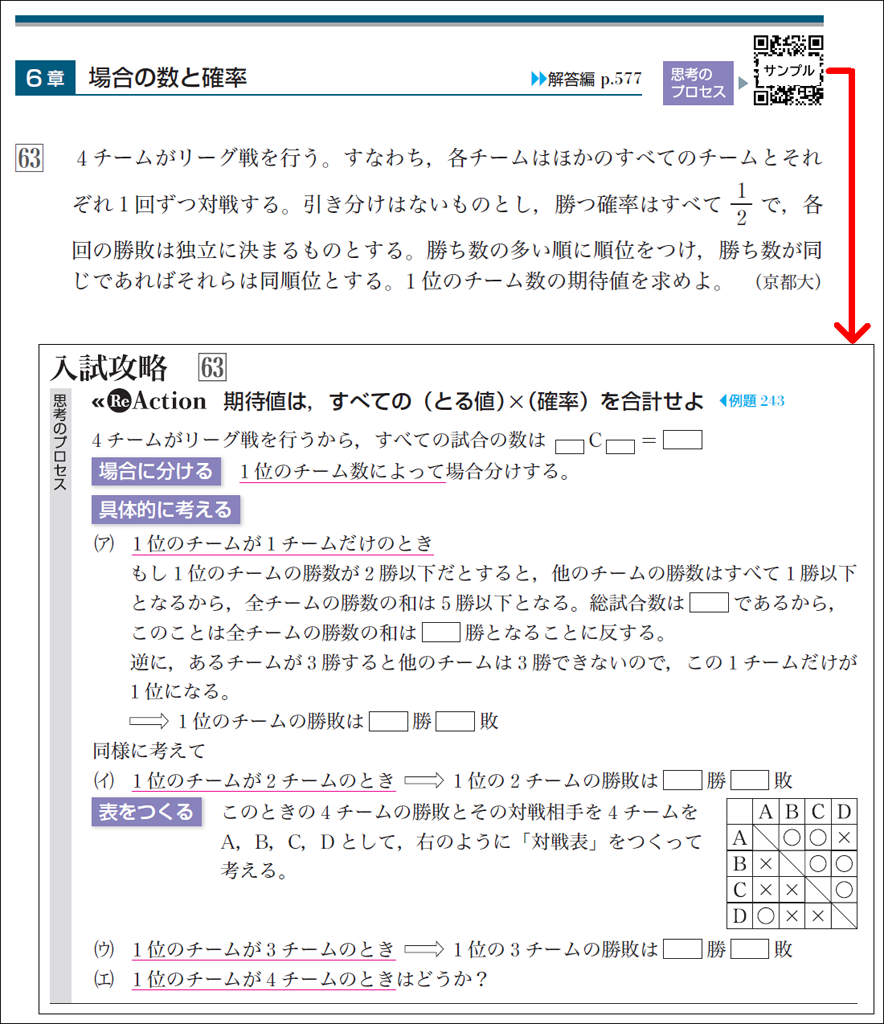Screen dimensions: 884x1024
Task: Click the サンプル QR code
Action: 788,70
